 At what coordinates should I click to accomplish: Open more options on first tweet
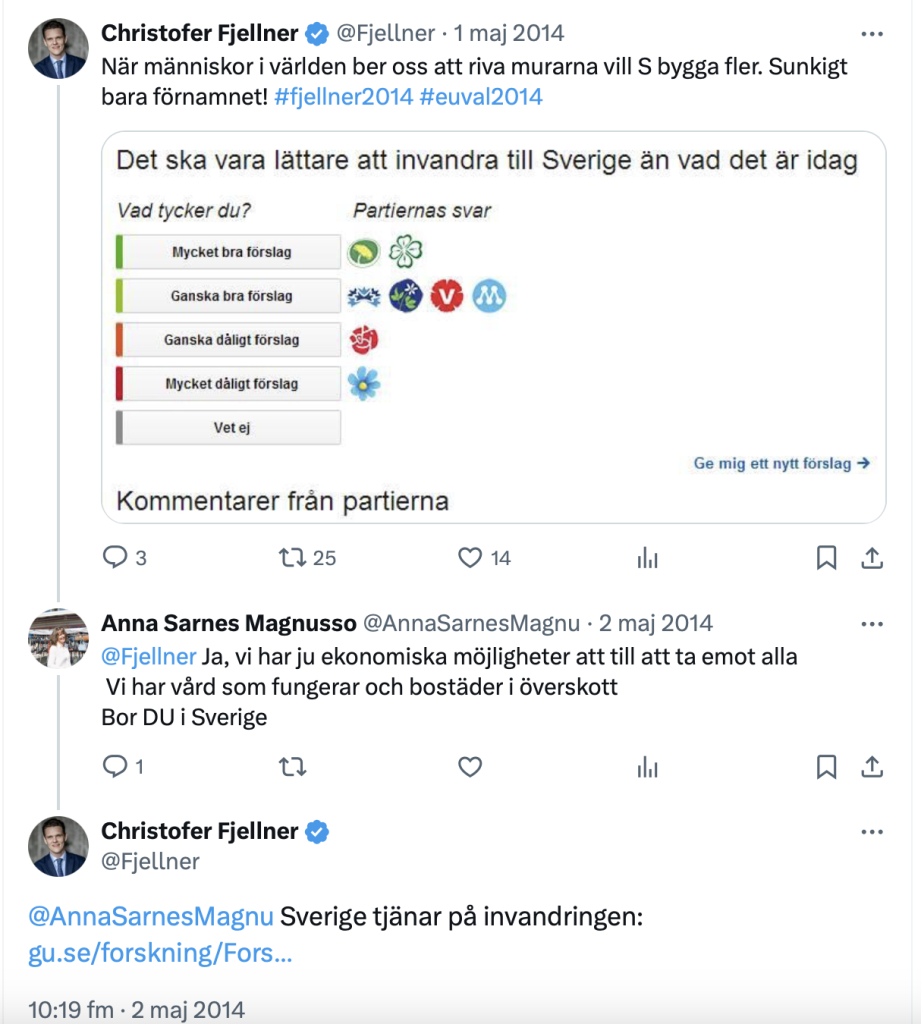coord(872,34)
